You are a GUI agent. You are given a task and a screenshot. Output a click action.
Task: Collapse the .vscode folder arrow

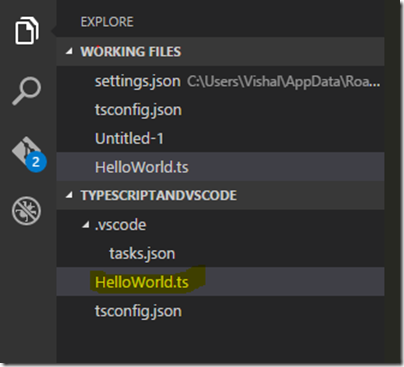86,225
